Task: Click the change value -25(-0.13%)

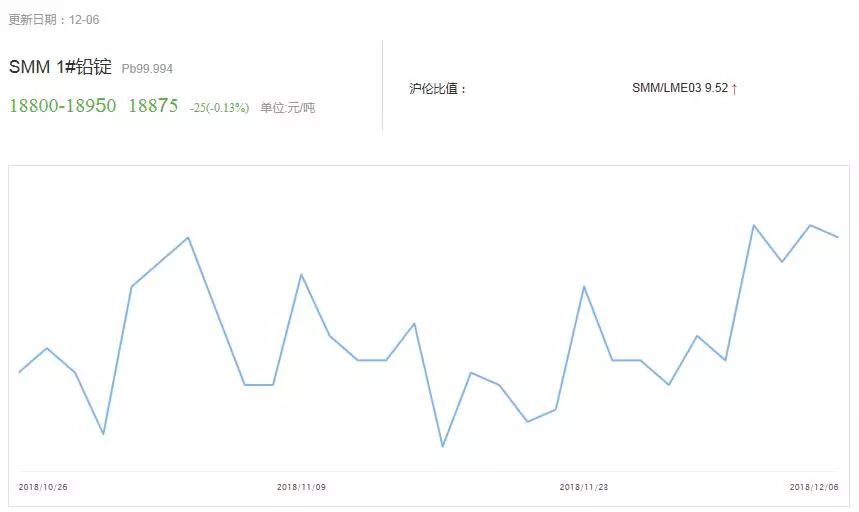Action: (x=219, y=108)
